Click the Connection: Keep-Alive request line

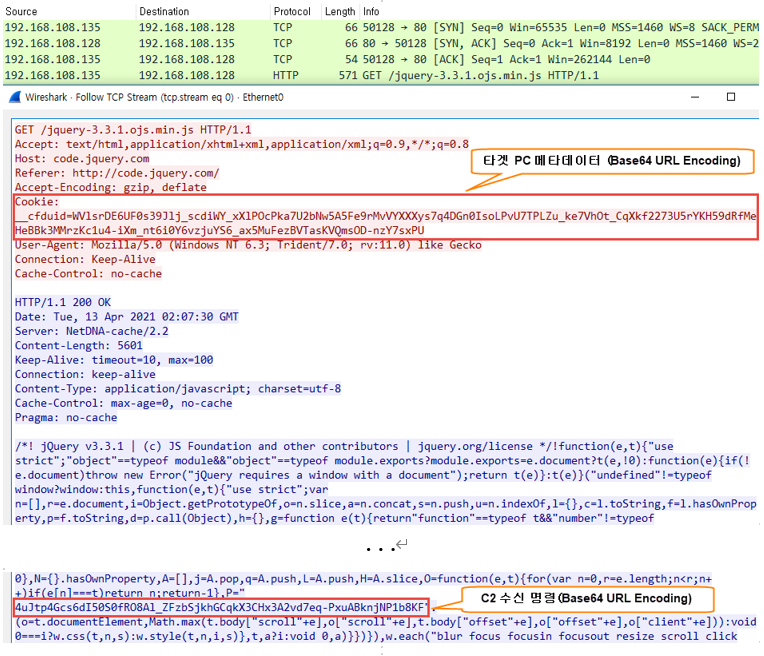(x=85, y=259)
